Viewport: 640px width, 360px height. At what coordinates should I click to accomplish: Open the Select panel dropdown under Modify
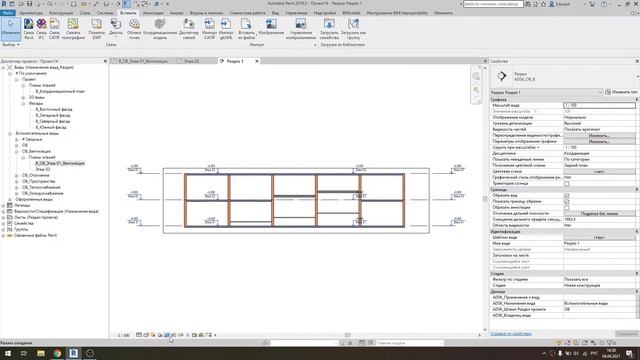pos(11,44)
